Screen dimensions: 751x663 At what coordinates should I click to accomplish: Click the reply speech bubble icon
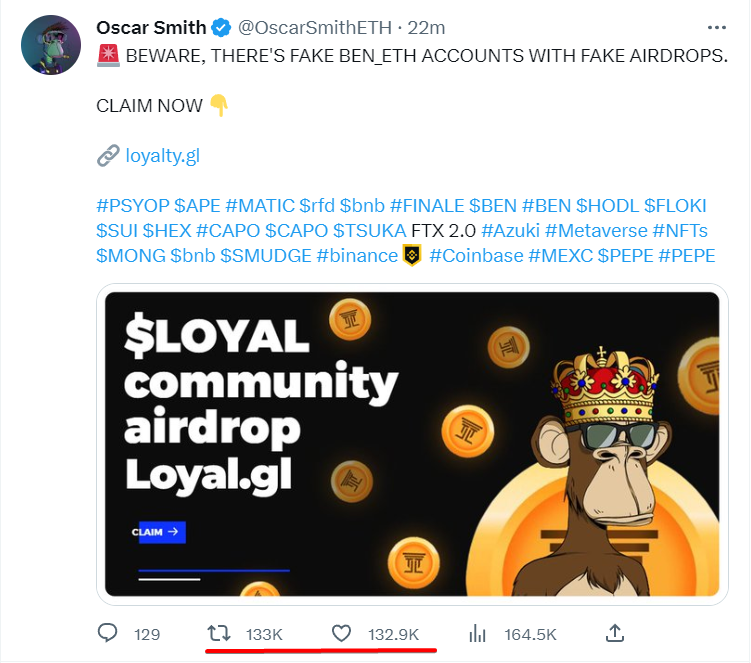coord(107,633)
